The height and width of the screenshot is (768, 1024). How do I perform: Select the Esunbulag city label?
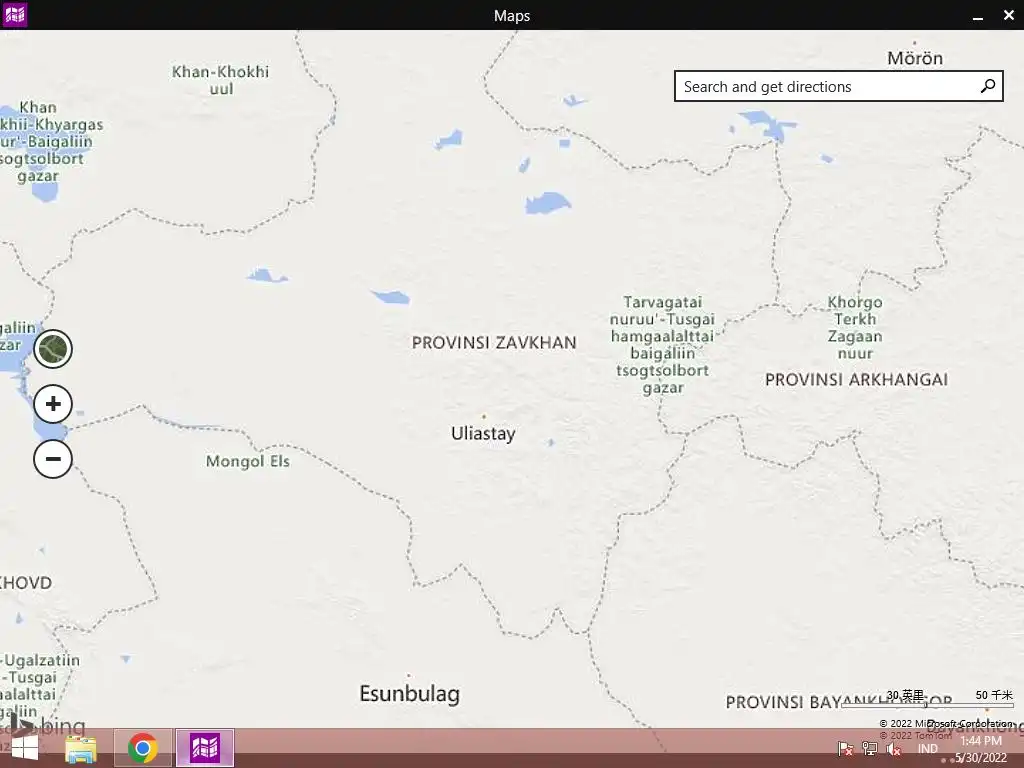(x=409, y=694)
